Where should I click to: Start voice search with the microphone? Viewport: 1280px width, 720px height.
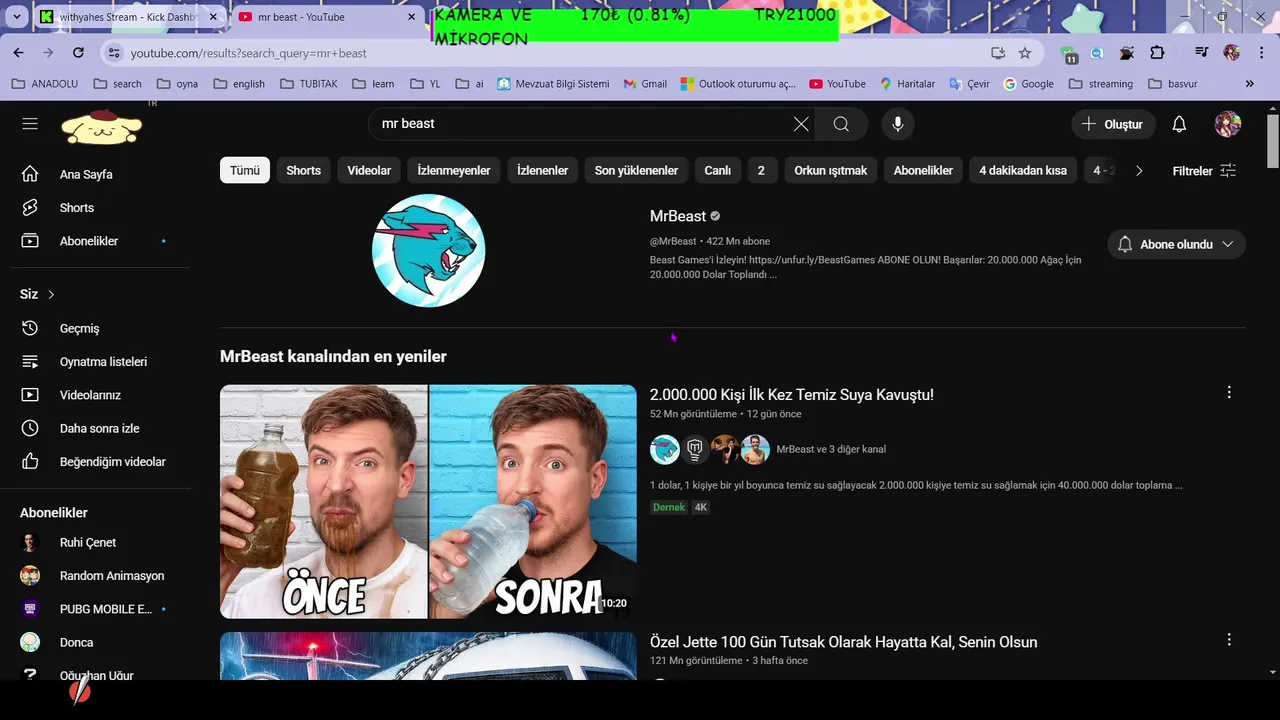point(898,124)
